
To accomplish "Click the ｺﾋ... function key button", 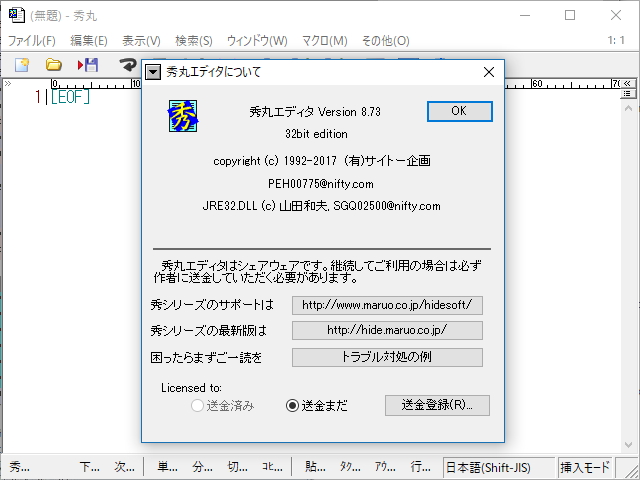I will pos(272,466).
